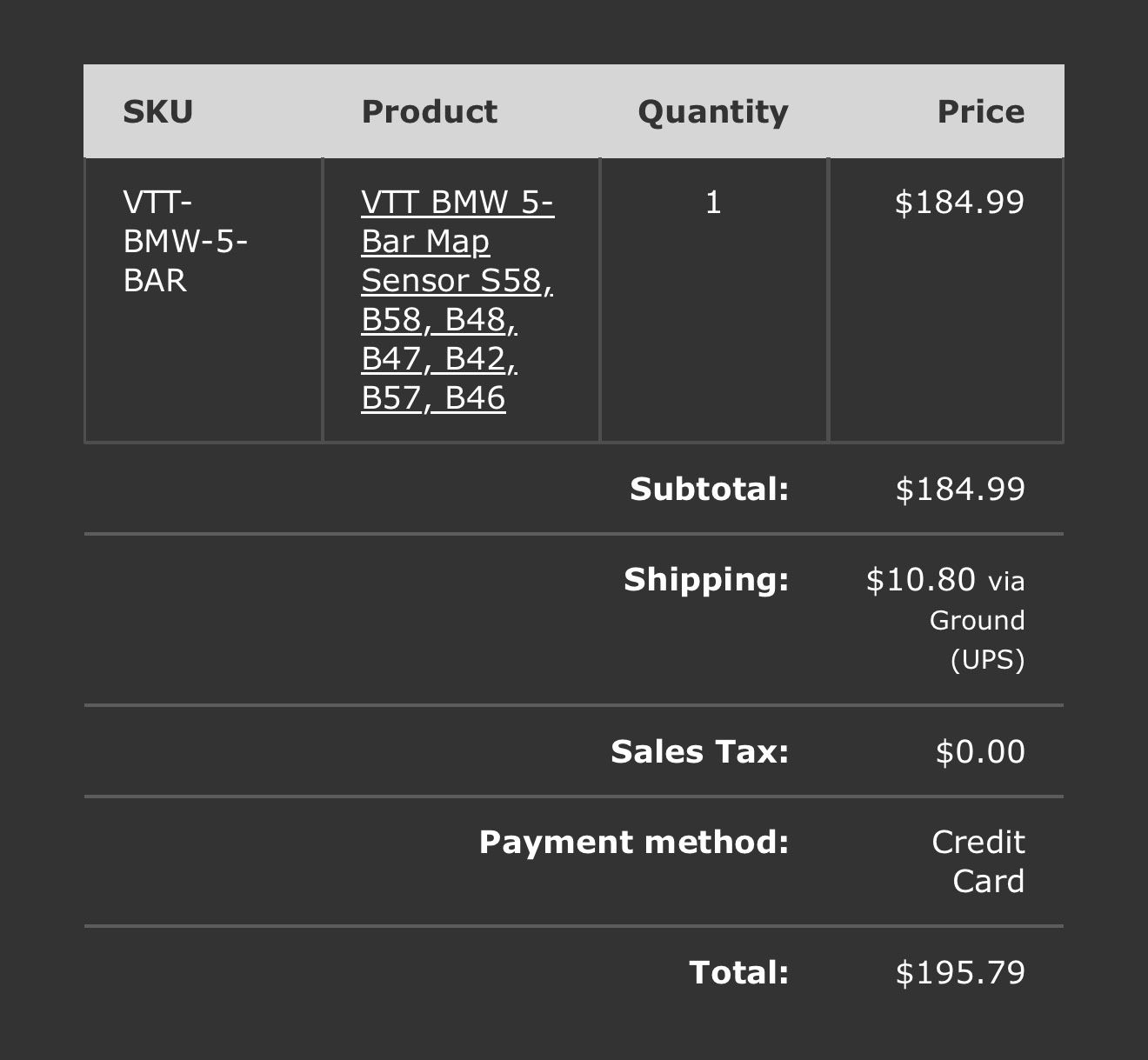Viewport: 1148px width, 1060px height.
Task: Click the Subtotal label
Action: coord(709,489)
